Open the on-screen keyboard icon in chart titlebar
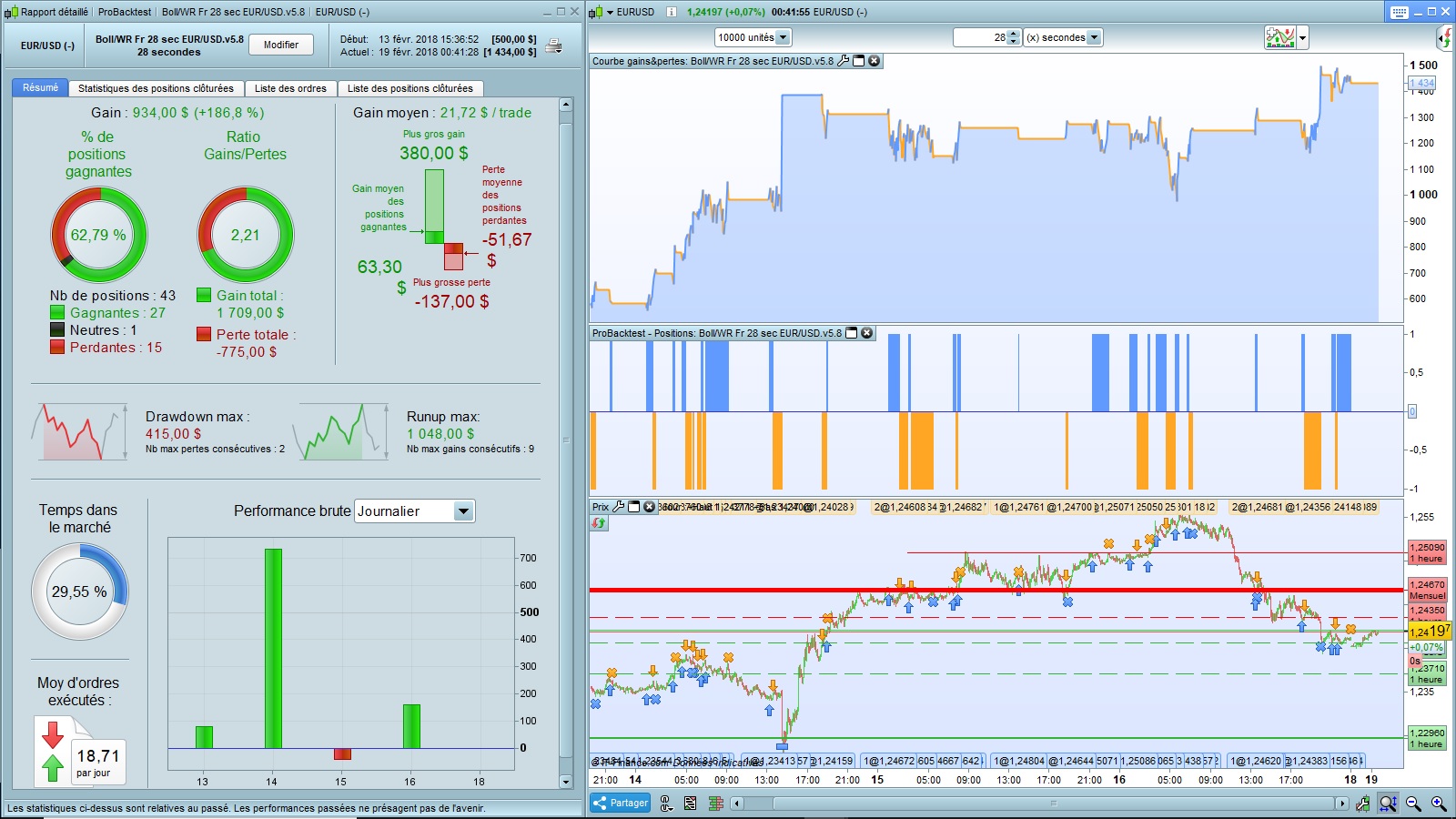Image resolution: width=1456 pixels, height=819 pixels. point(1400,12)
